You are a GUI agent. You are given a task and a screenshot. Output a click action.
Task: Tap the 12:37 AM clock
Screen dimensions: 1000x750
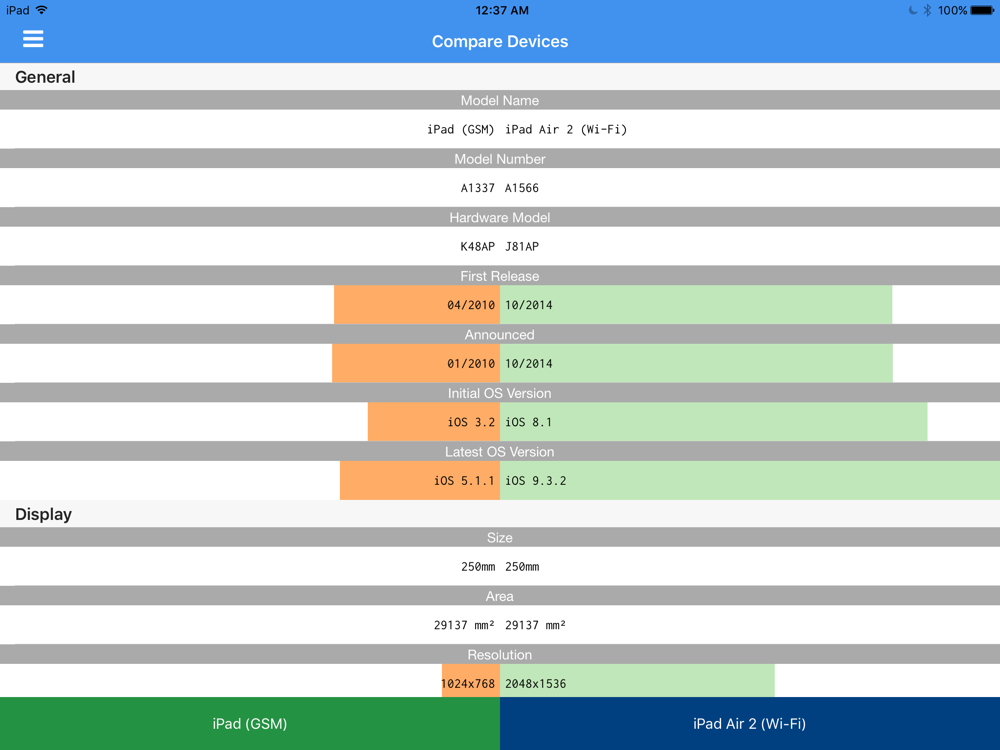(502, 10)
